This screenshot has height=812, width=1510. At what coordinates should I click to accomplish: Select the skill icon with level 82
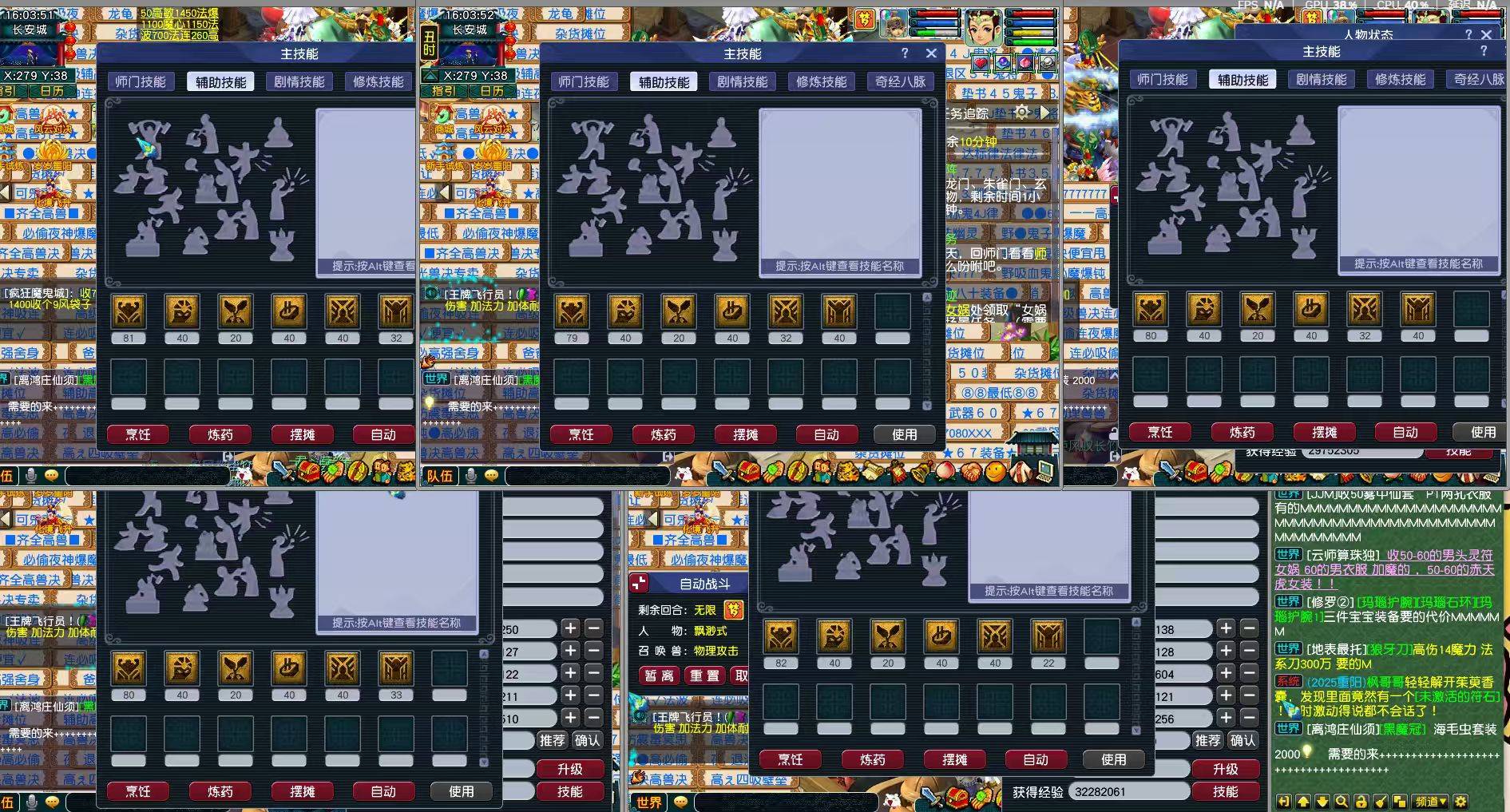coord(781,636)
